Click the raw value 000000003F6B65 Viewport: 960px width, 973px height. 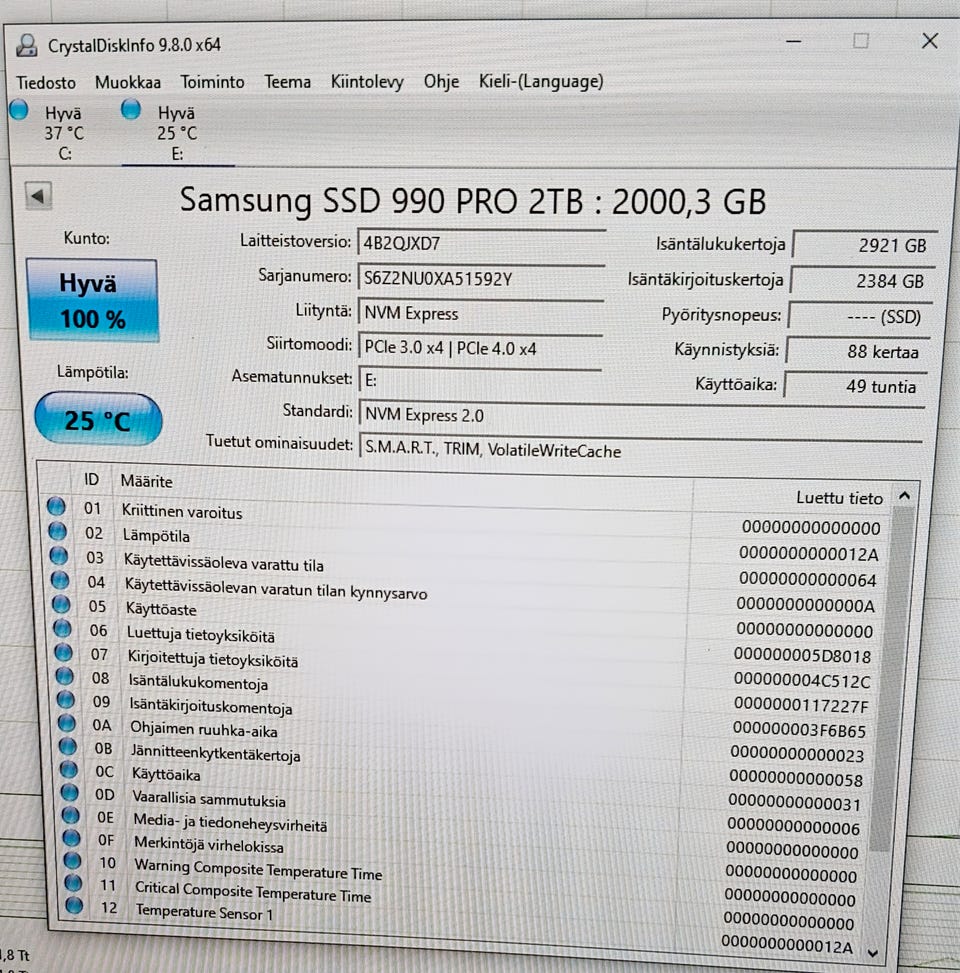click(x=799, y=730)
